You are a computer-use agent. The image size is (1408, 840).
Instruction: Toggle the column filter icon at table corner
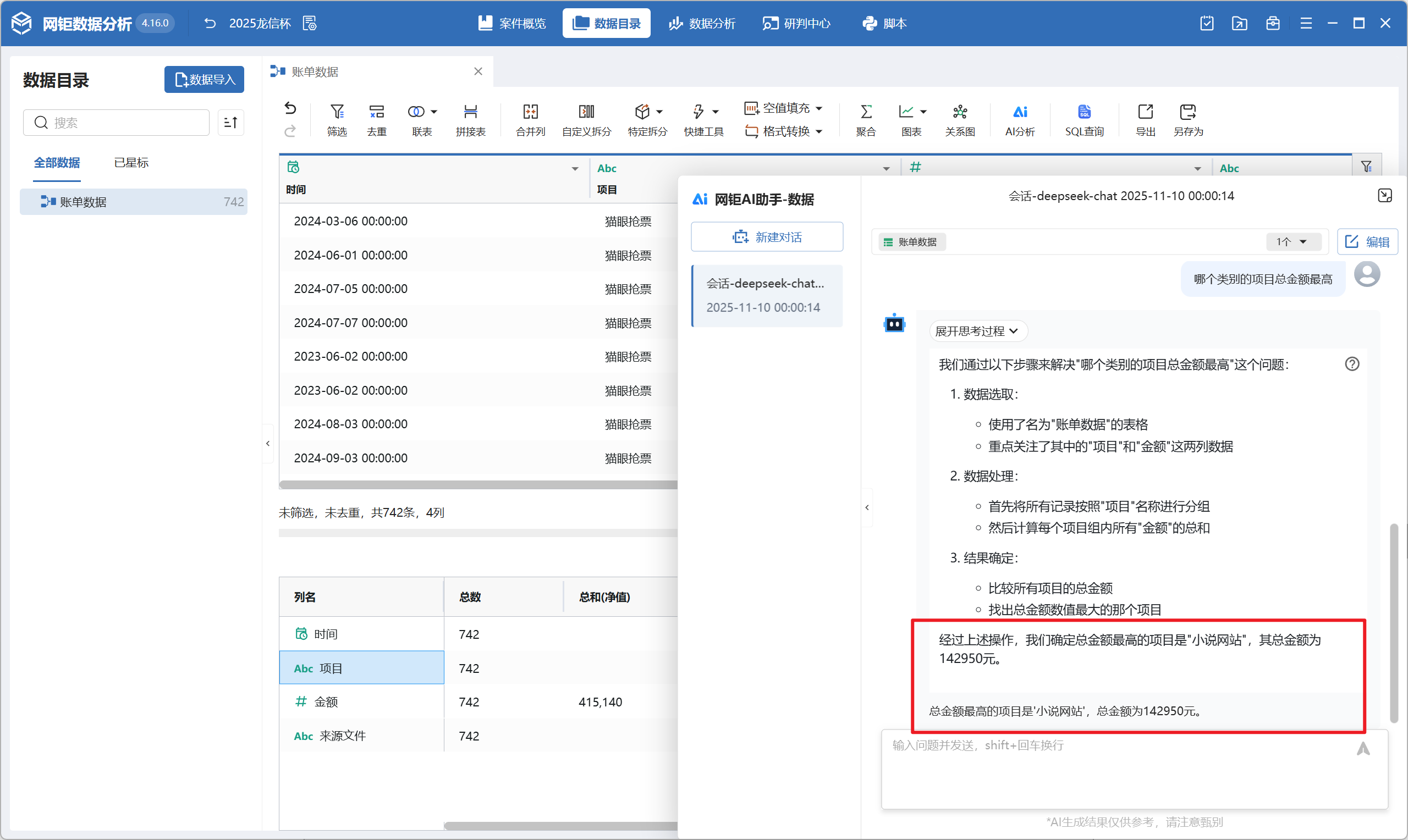1366,167
